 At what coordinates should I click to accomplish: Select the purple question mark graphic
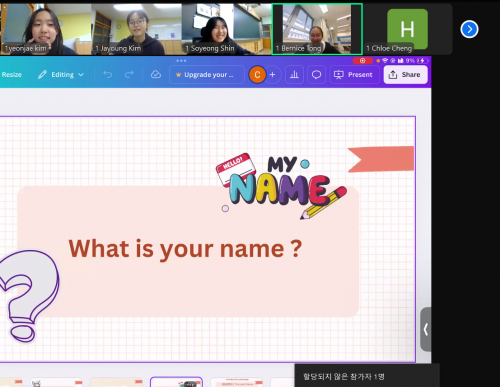[28, 296]
